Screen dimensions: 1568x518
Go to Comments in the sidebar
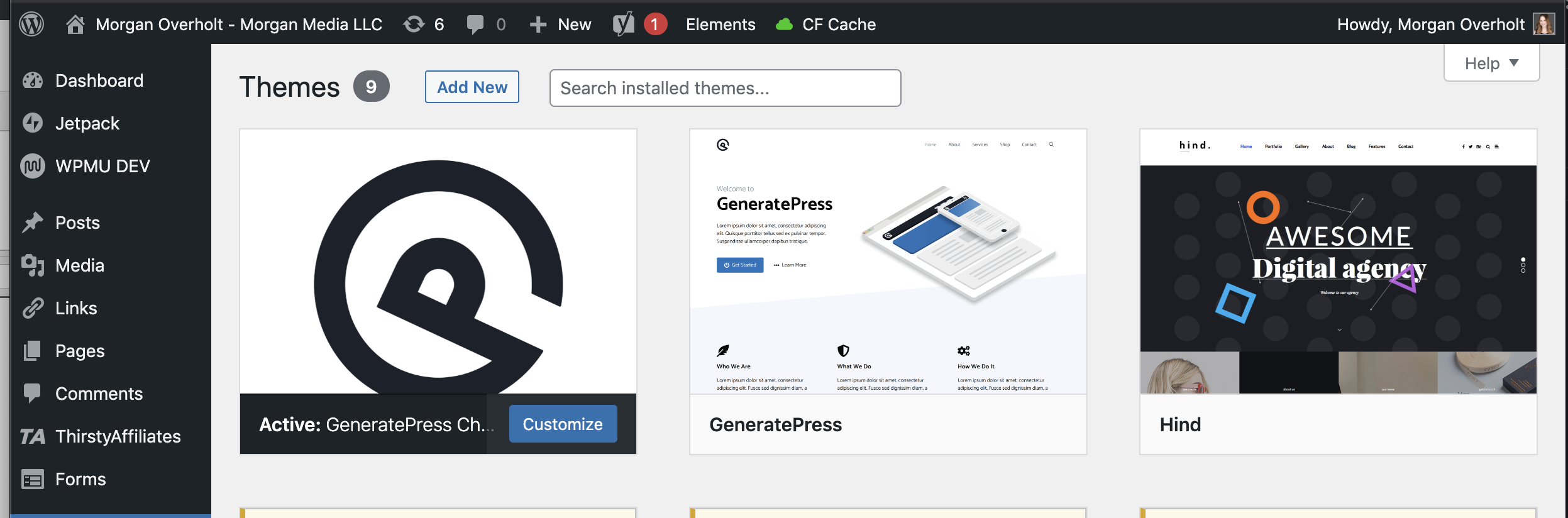(x=99, y=394)
